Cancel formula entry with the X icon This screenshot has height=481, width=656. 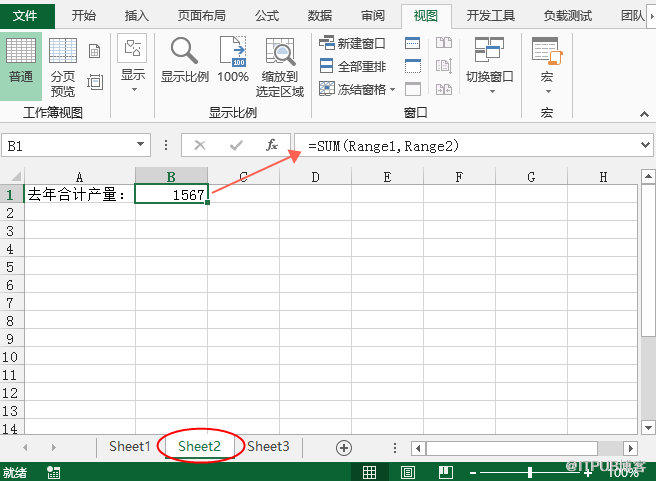200,145
